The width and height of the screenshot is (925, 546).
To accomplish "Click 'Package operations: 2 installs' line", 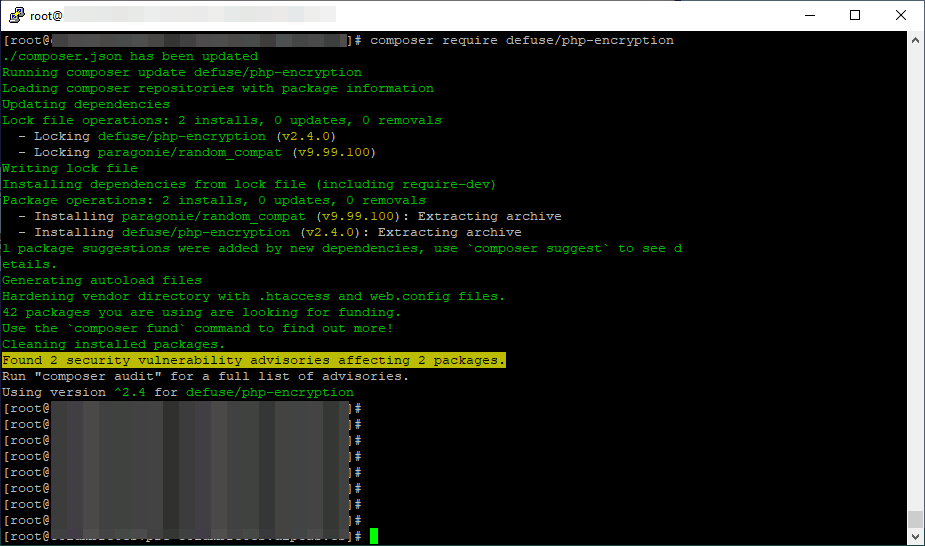I will (x=214, y=200).
